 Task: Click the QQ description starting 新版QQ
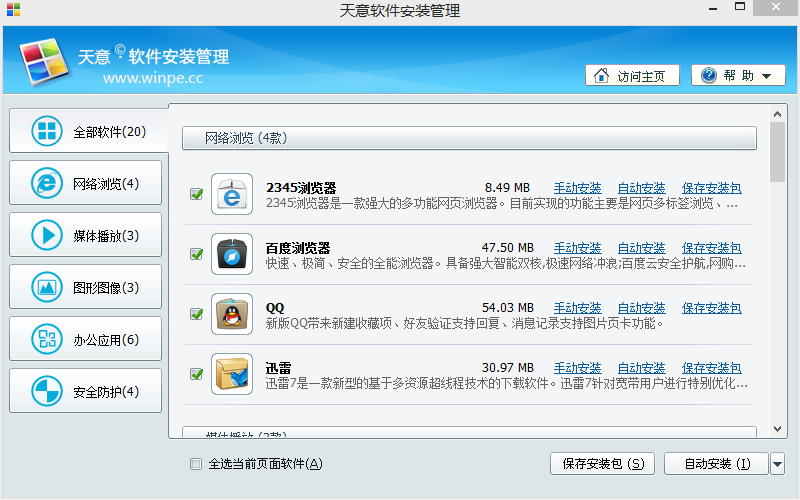click(x=464, y=323)
